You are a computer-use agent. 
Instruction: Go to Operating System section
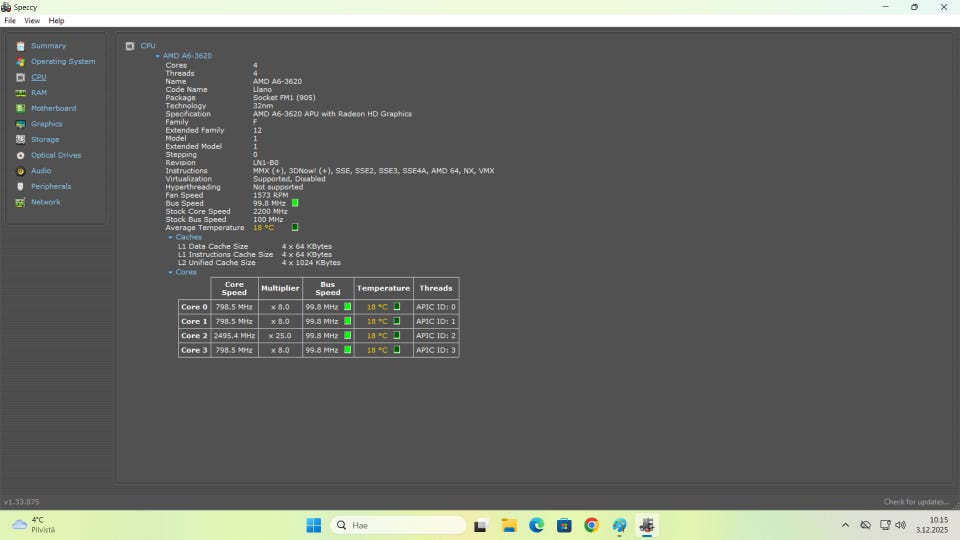pyautogui.click(x=63, y=61)
